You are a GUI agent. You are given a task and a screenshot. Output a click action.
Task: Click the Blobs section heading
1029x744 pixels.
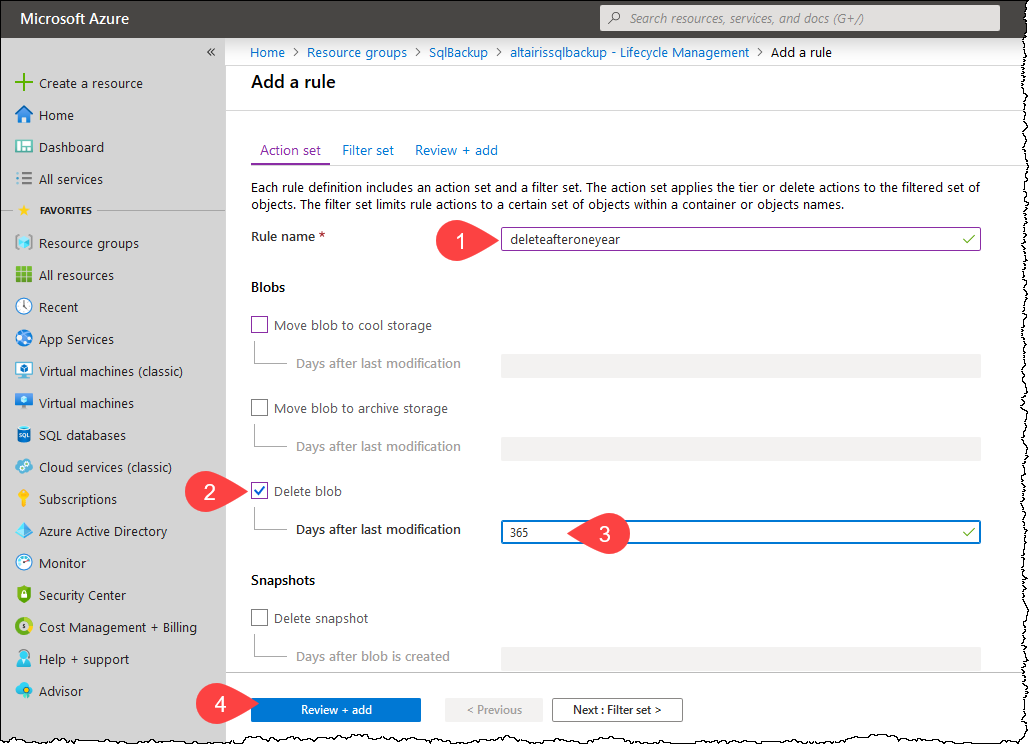tap(268, 287)
